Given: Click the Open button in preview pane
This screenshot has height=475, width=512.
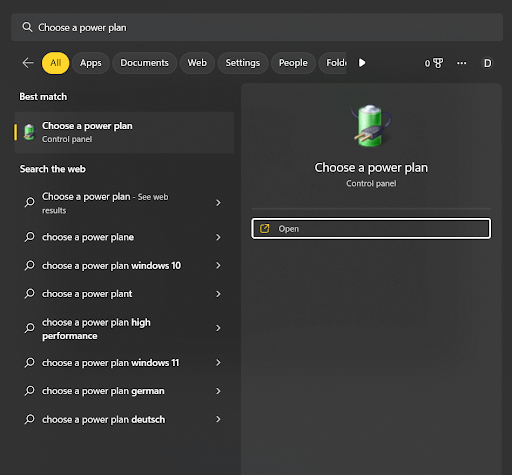Looking at the screenshot, I should point(371,229).
